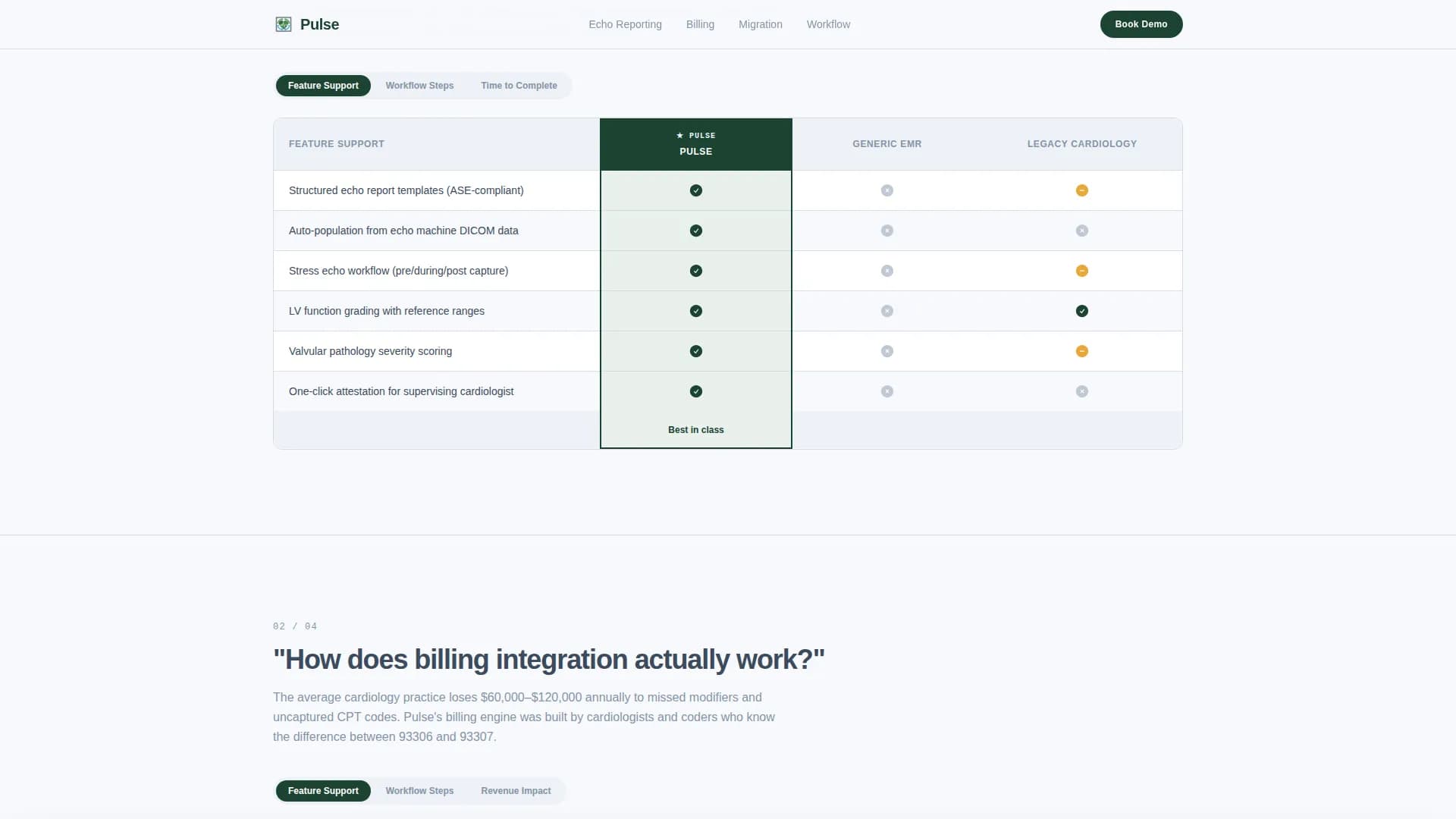Click the Pulse checkmark for valvular pathology severity scoring
This screenshot has height=819, width=1456.
click(695, 351)
